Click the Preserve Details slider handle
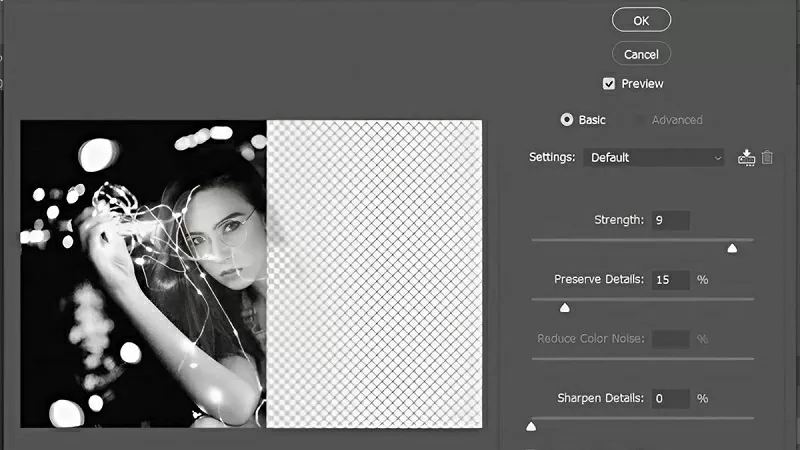The width and height of the screenshot is (800, 450). point(564,307)
